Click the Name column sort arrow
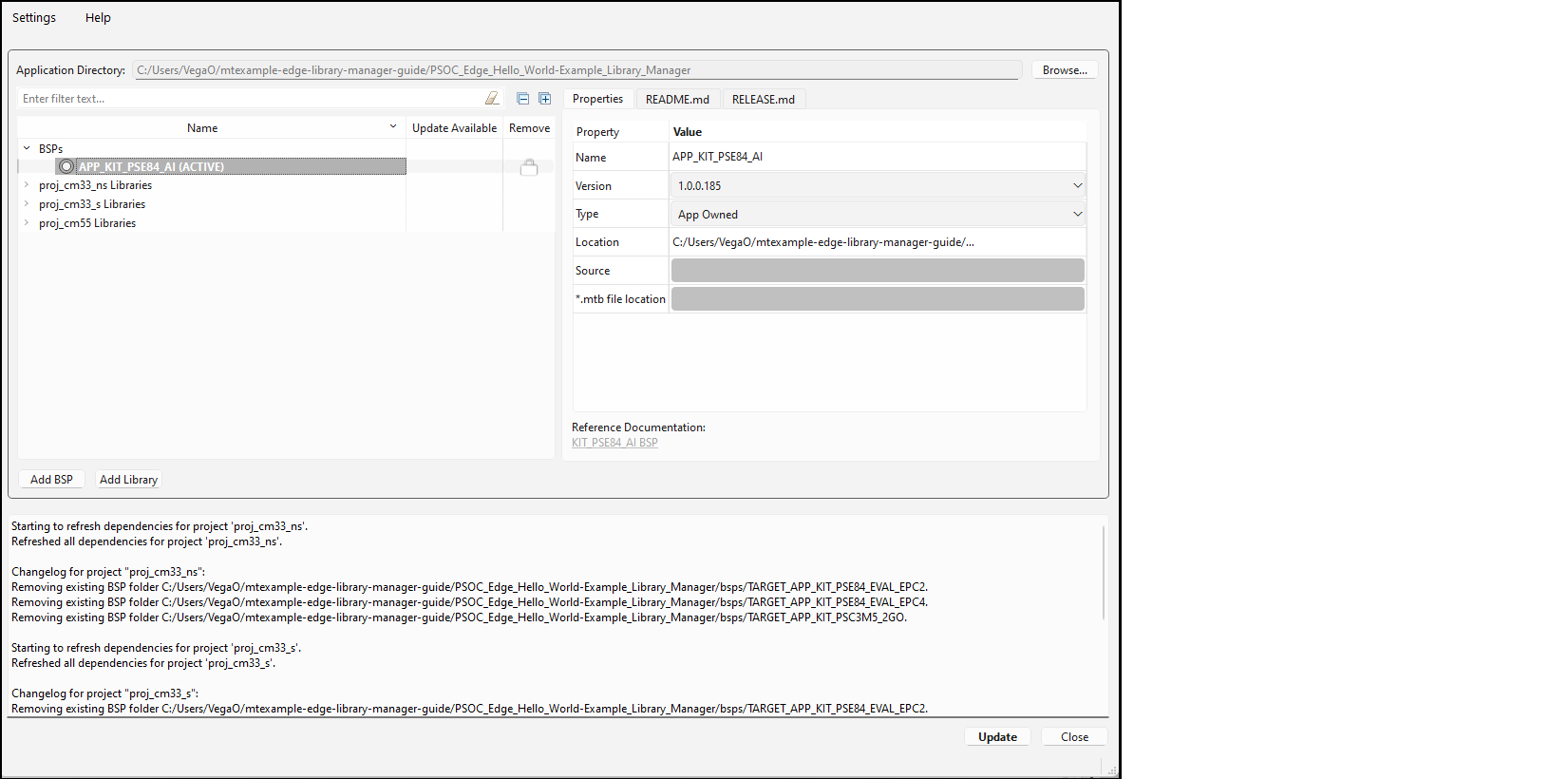This screenshot has width=1568, height=779. (393, 127)
